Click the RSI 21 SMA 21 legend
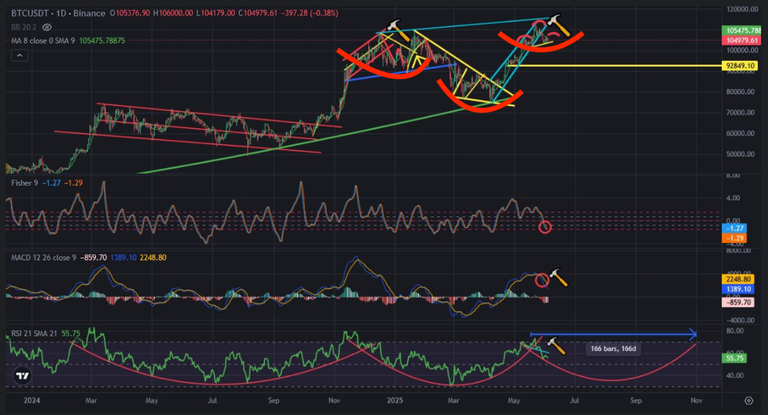Viewport: 768px width, 415px height. click(x=34, y=334)
